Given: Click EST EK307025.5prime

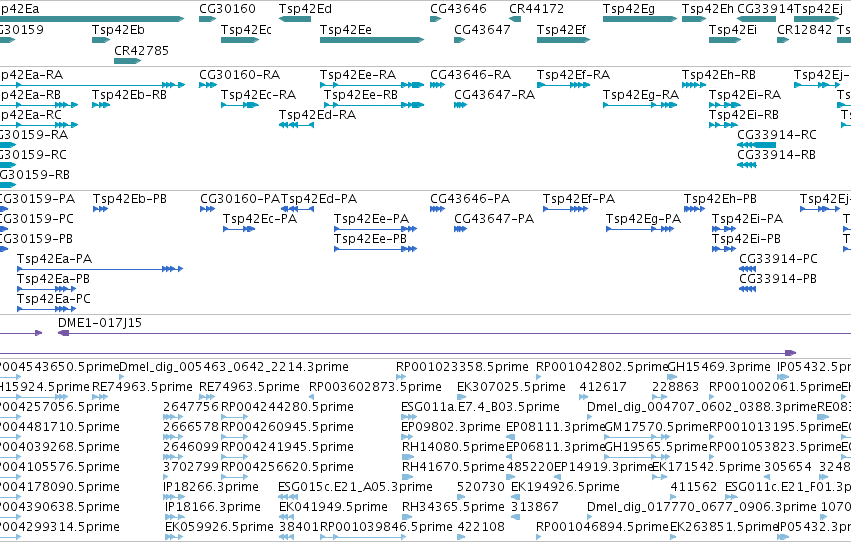Looking at the screenshot, I should (x=511, y=387).
